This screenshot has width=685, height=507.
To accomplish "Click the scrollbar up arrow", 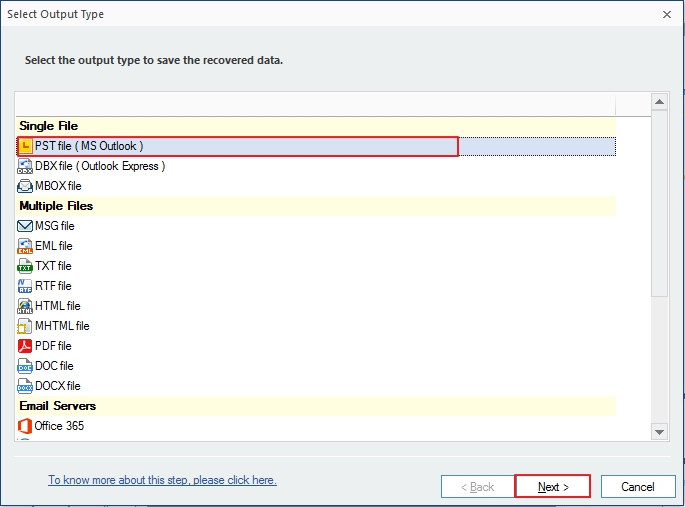I will [659, 102].
